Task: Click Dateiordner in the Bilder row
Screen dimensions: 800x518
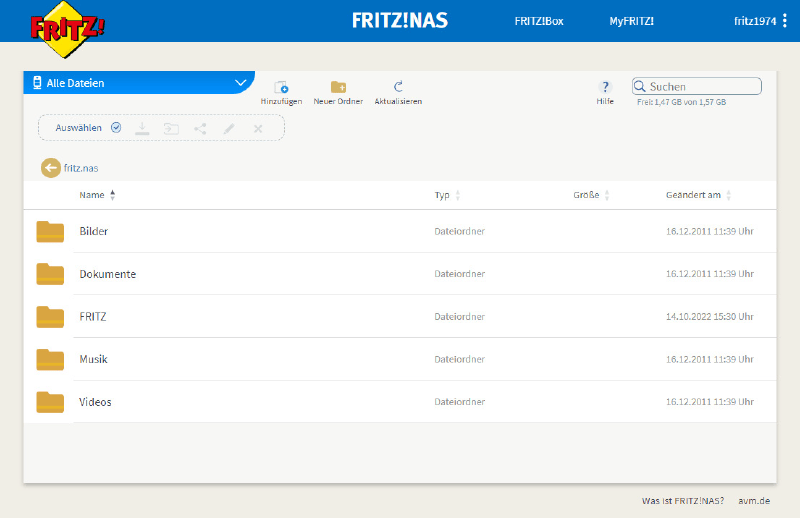Action: (x=459, y=231)
